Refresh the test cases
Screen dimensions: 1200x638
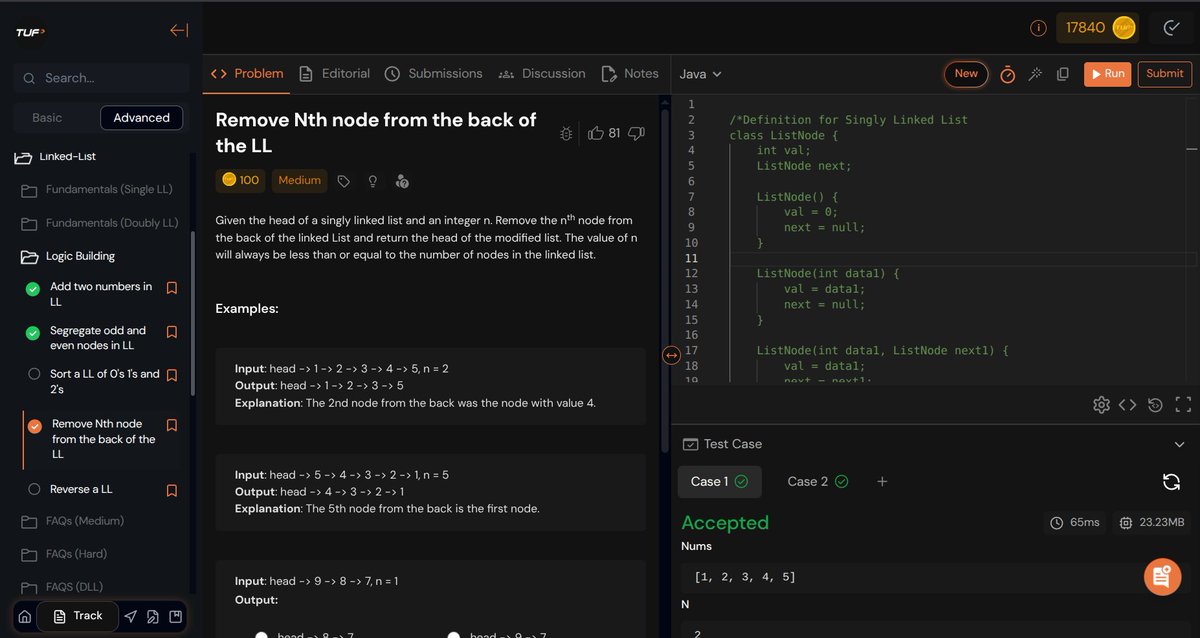[1171, 482]
